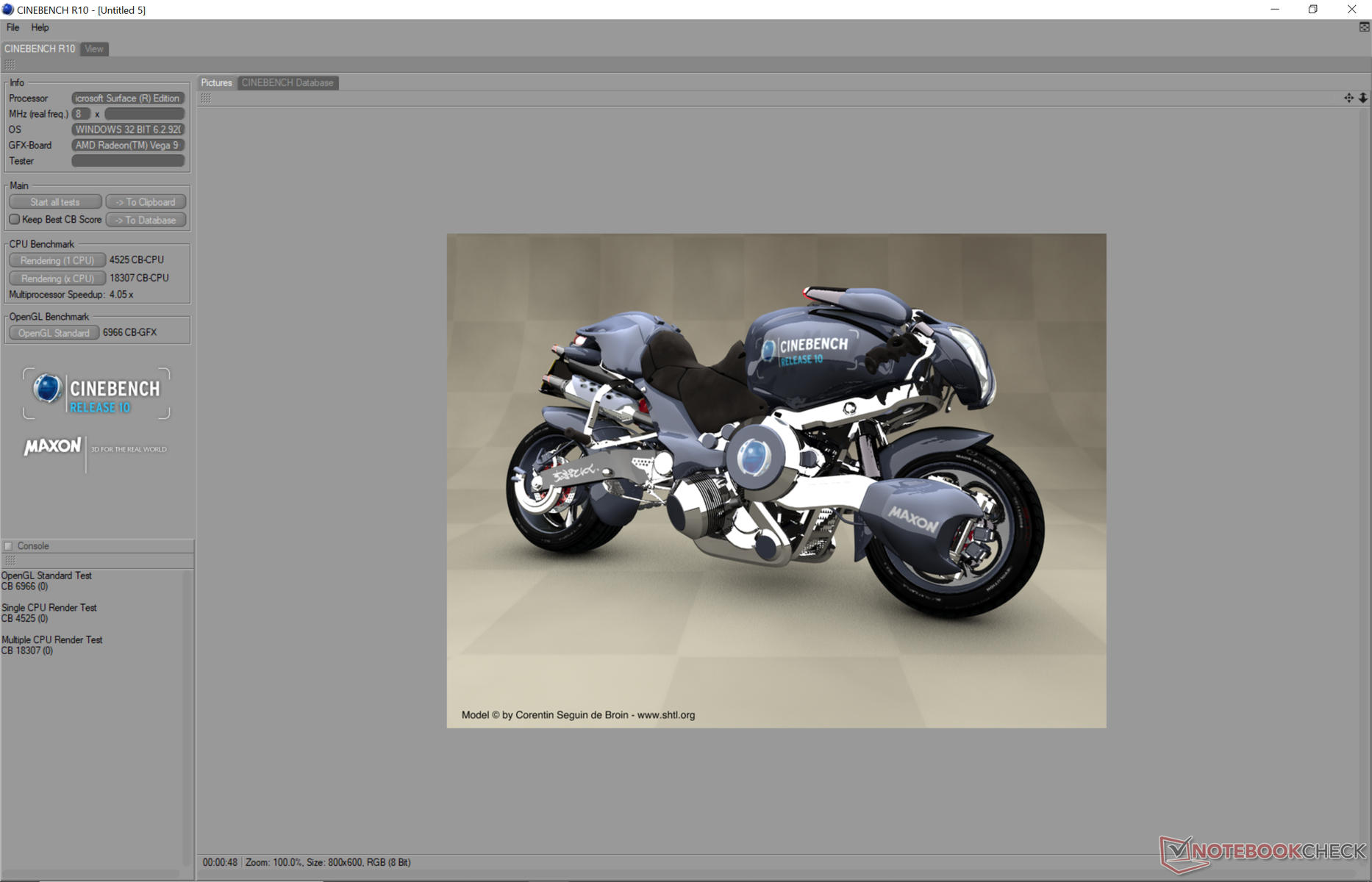Click the Tester name field
This screenshot has width=1372, height=882.
tap(128, 161)
